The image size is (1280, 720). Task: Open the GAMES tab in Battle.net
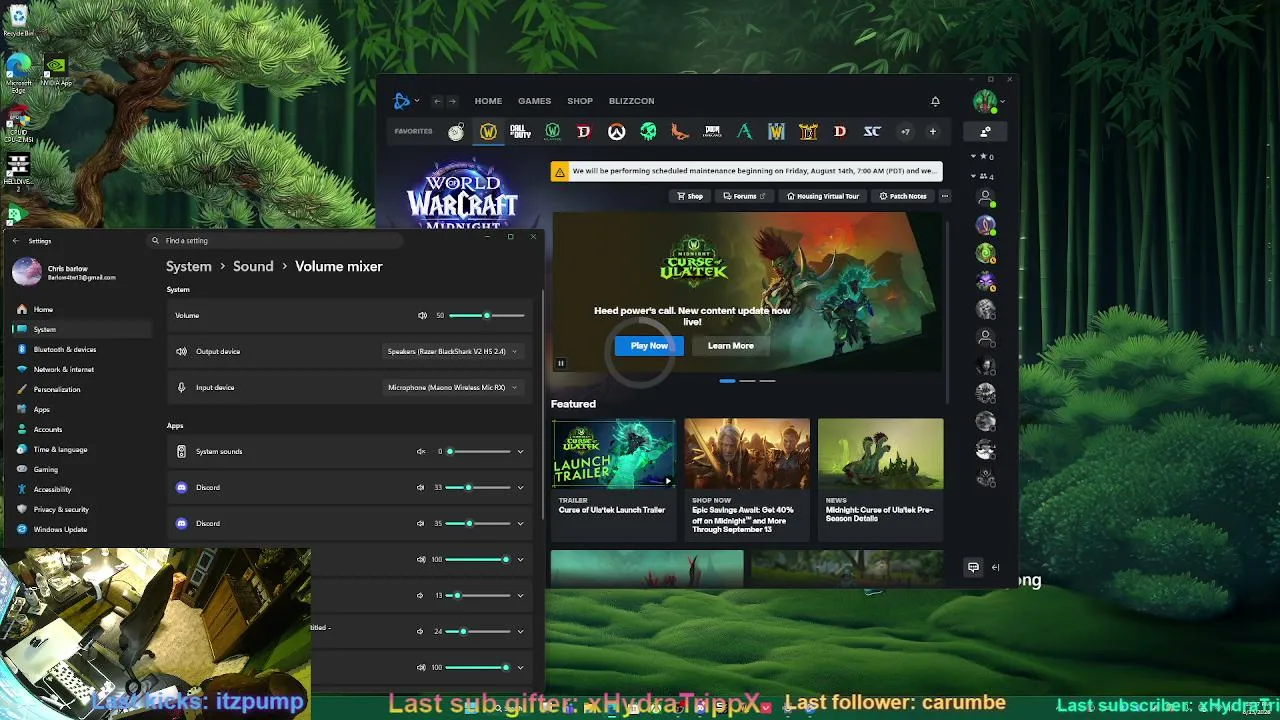(534, 101)
